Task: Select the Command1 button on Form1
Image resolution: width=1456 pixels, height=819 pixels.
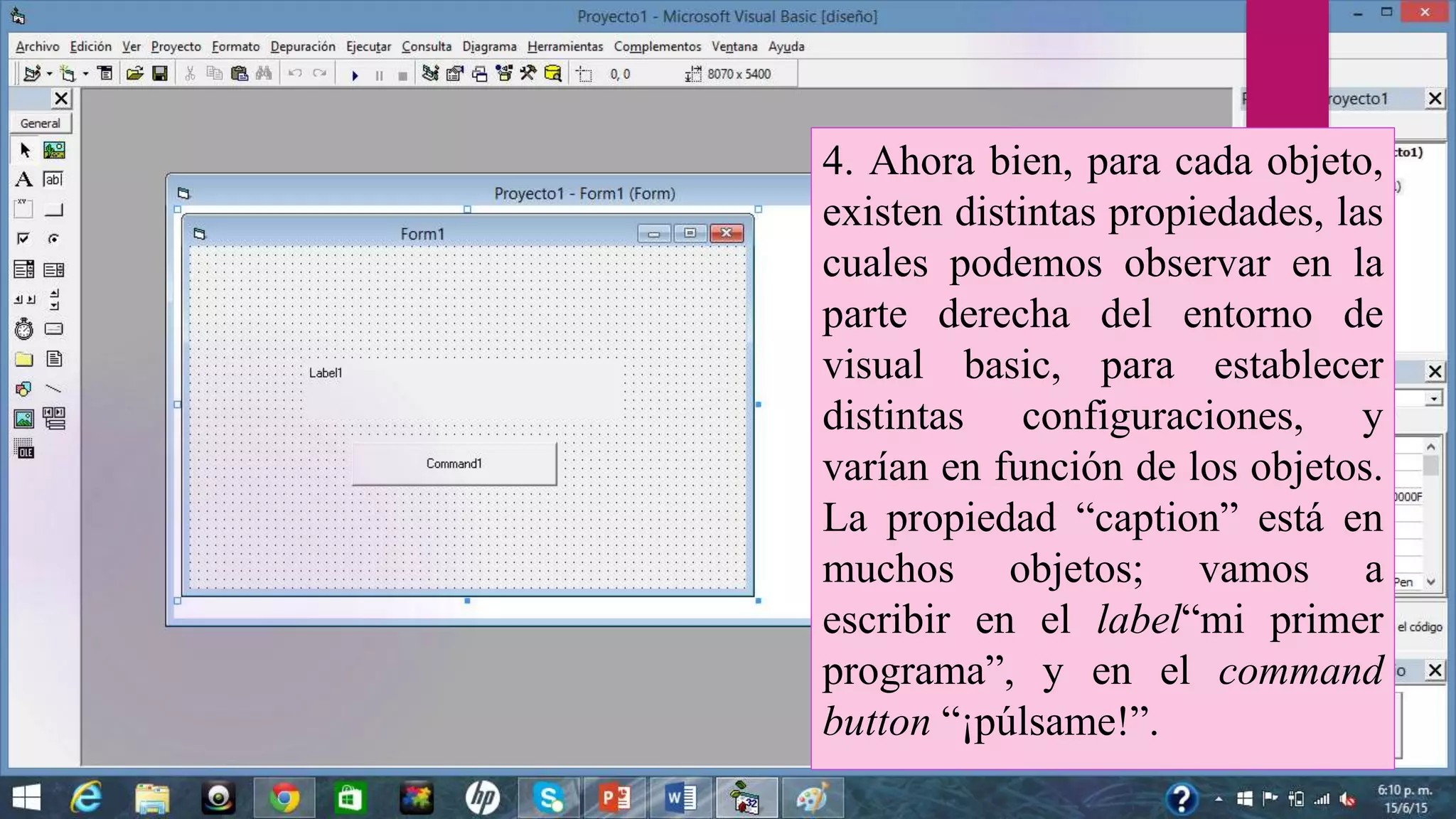Action: click(x=454, y=464)
